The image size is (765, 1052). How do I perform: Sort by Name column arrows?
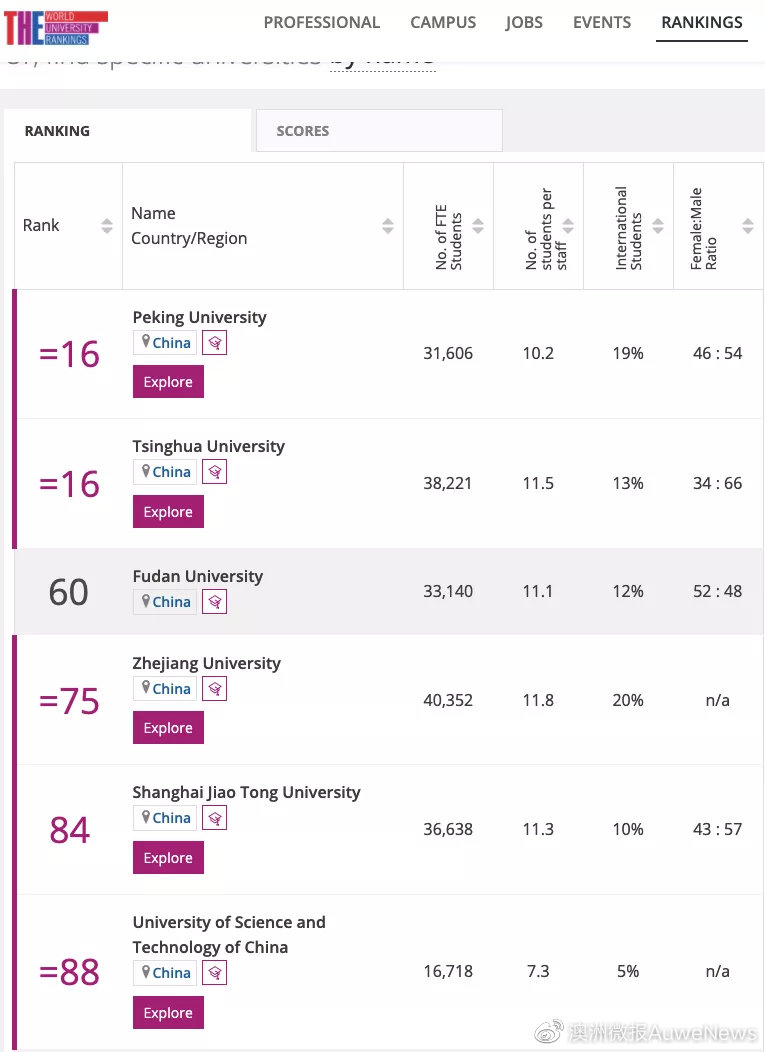pyautogui.click(x=388, y=226)
